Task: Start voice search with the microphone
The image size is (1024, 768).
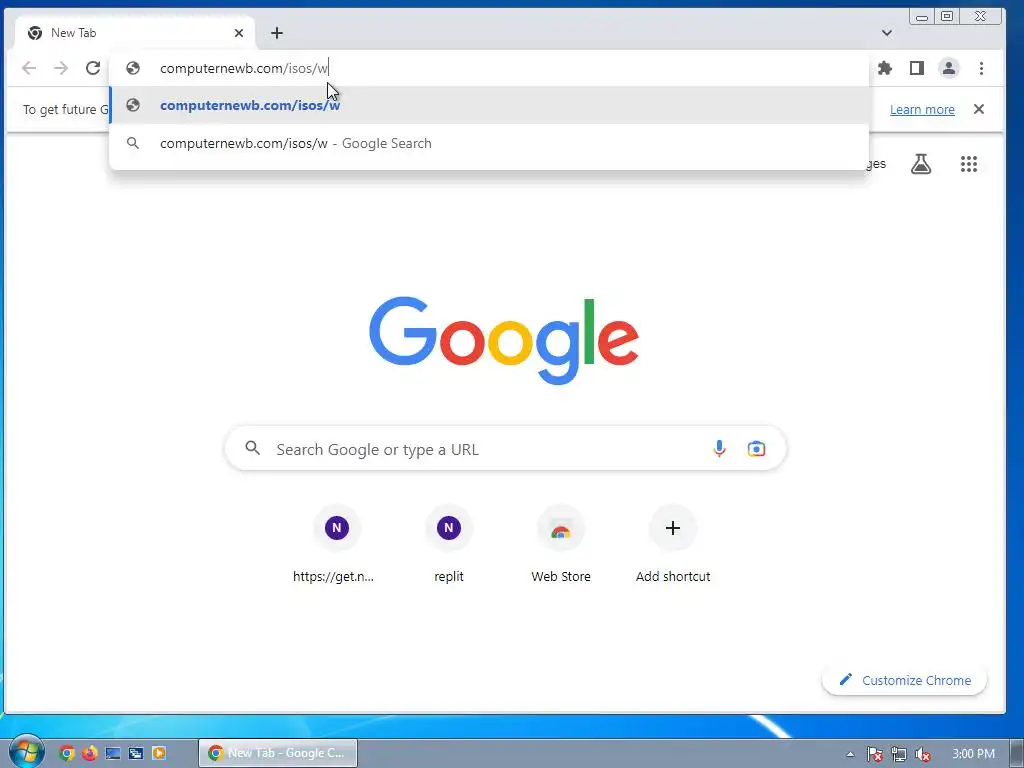Action: click(x=719, y=449)
